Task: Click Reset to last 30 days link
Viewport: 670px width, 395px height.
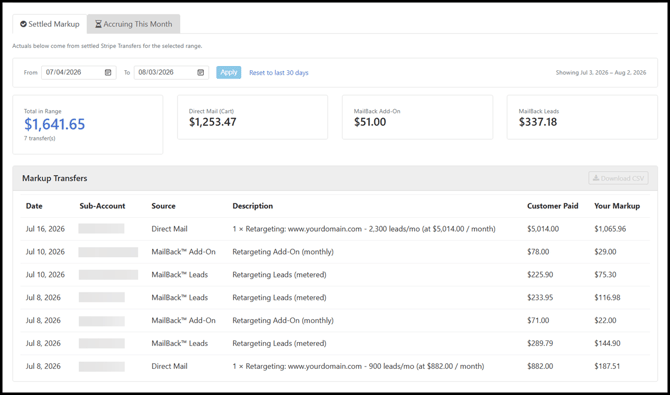Action: [x=279, y=73]
